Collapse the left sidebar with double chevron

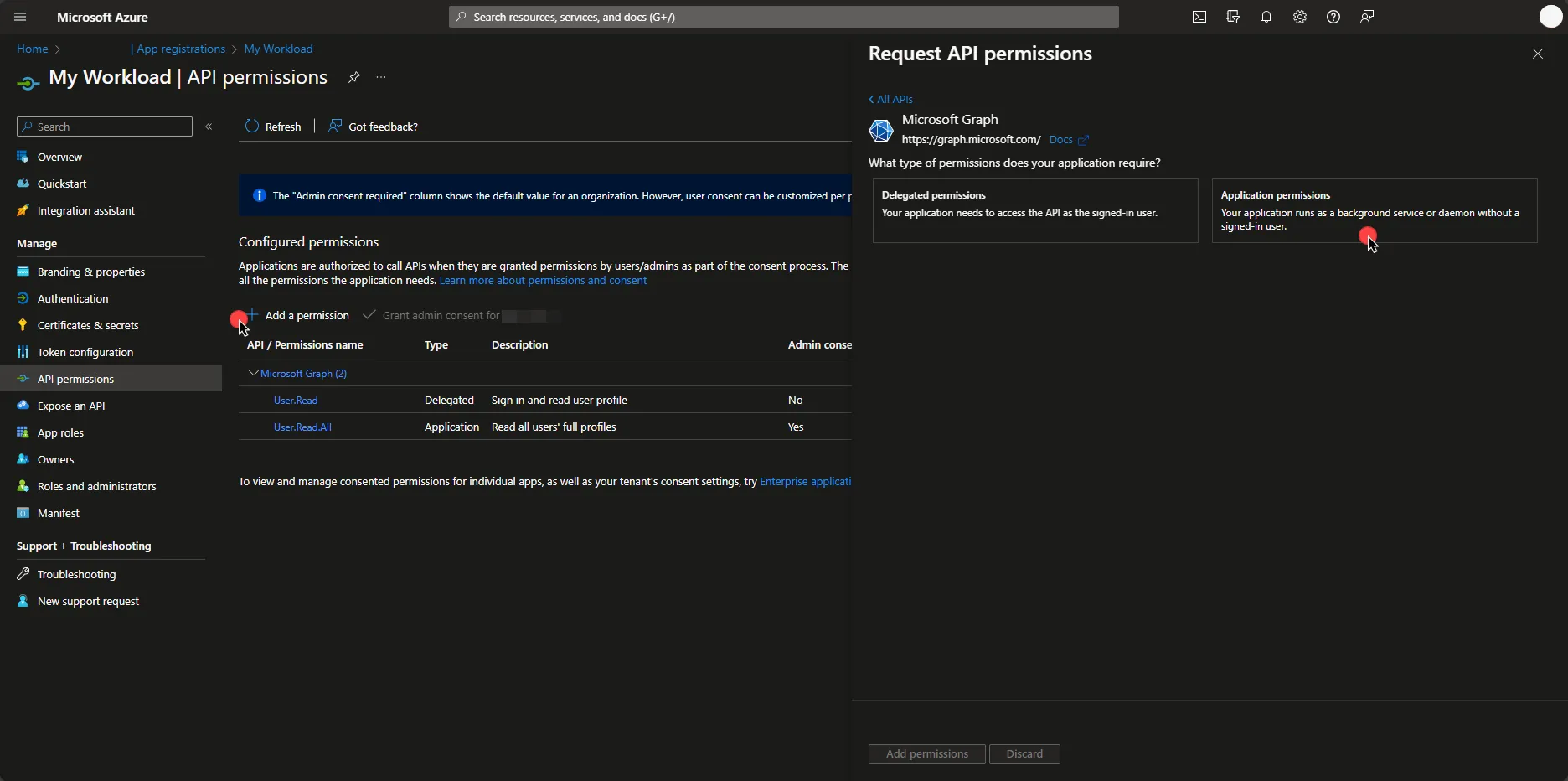209,127
